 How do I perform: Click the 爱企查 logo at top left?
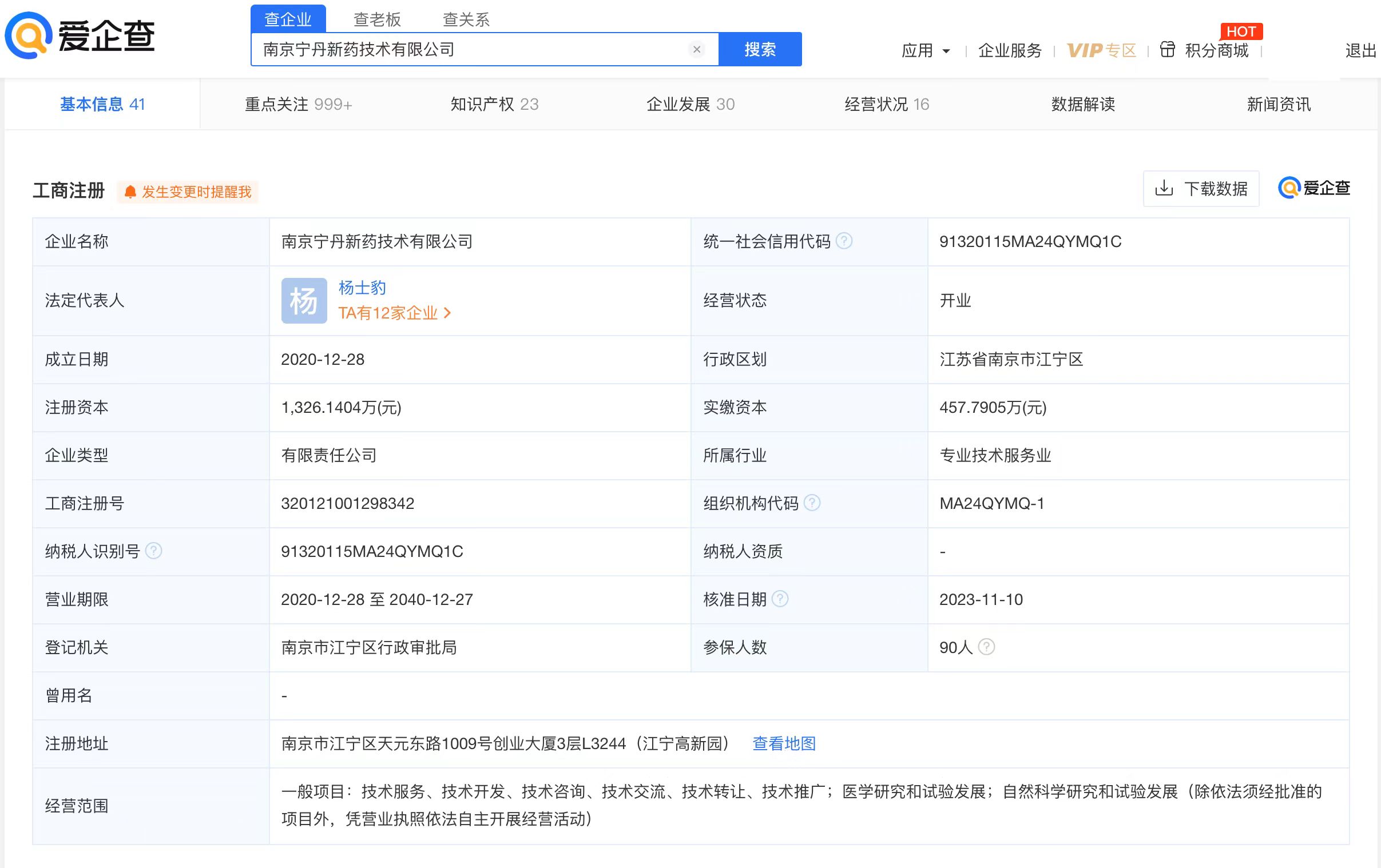tap(80, 35)
